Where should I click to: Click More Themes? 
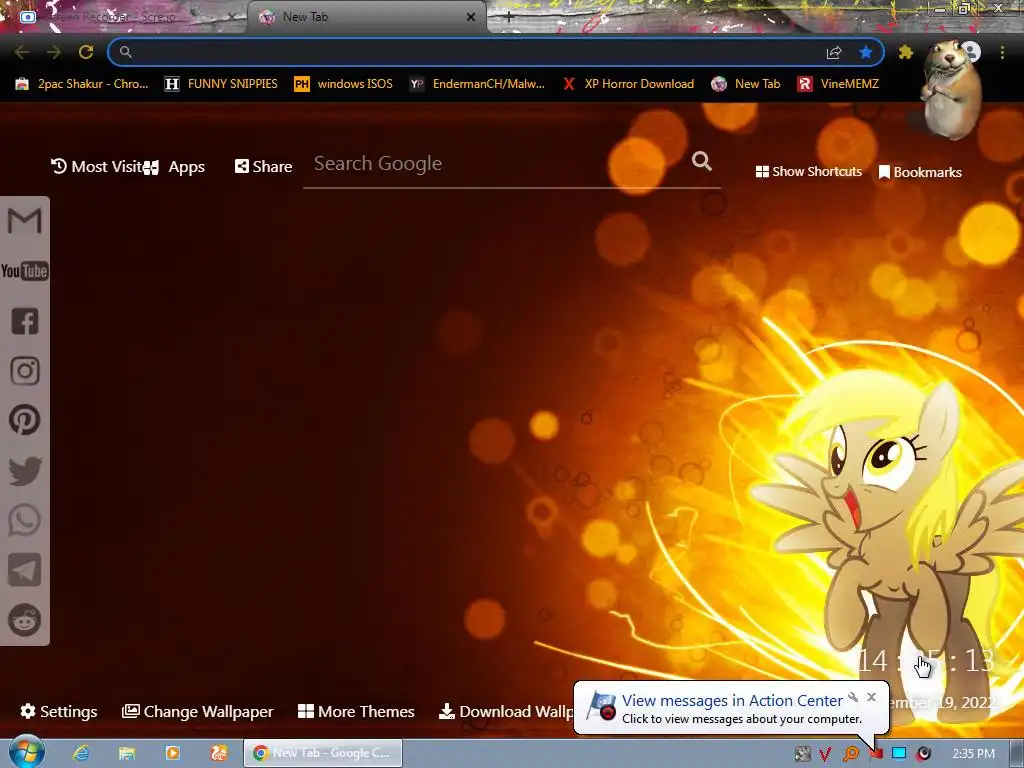pyautogui.click(x=356, y=711)
